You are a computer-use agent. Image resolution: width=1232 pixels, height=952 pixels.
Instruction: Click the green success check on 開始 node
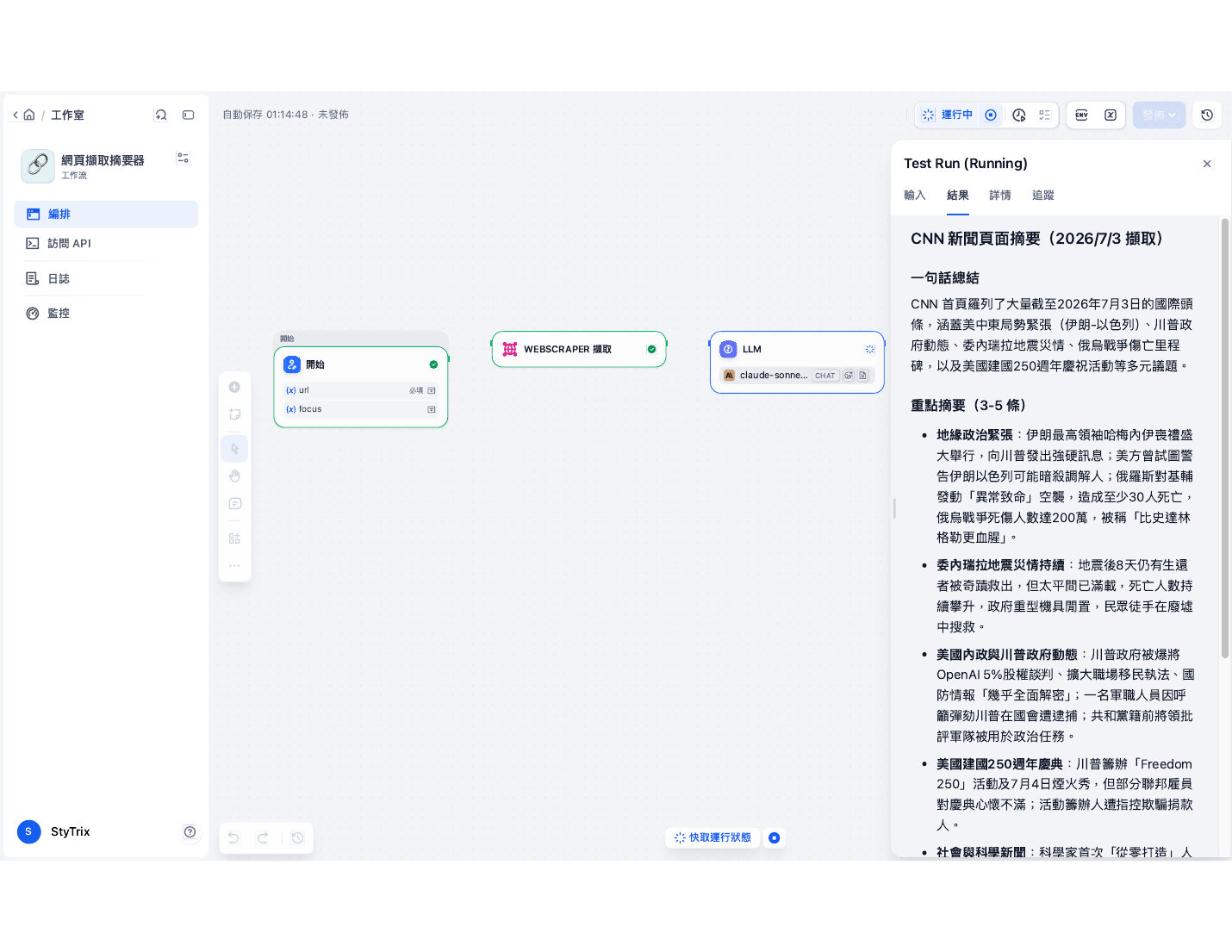433,364
